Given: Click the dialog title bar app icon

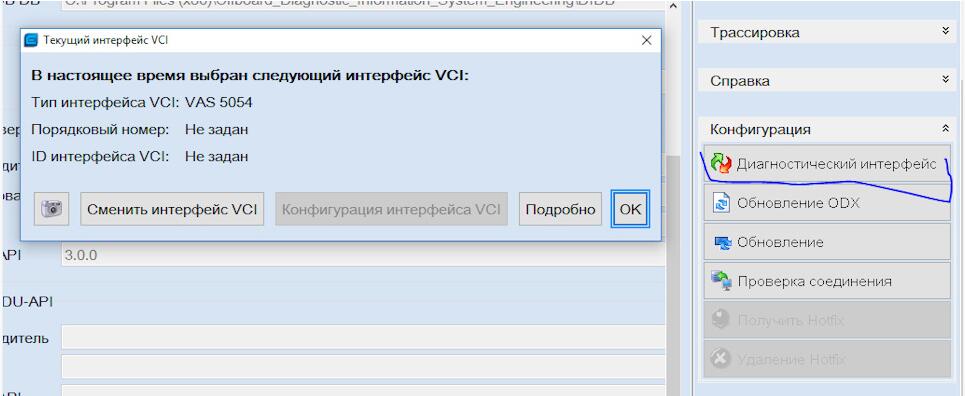Looking at the screenshot, I should click(30, 41).
